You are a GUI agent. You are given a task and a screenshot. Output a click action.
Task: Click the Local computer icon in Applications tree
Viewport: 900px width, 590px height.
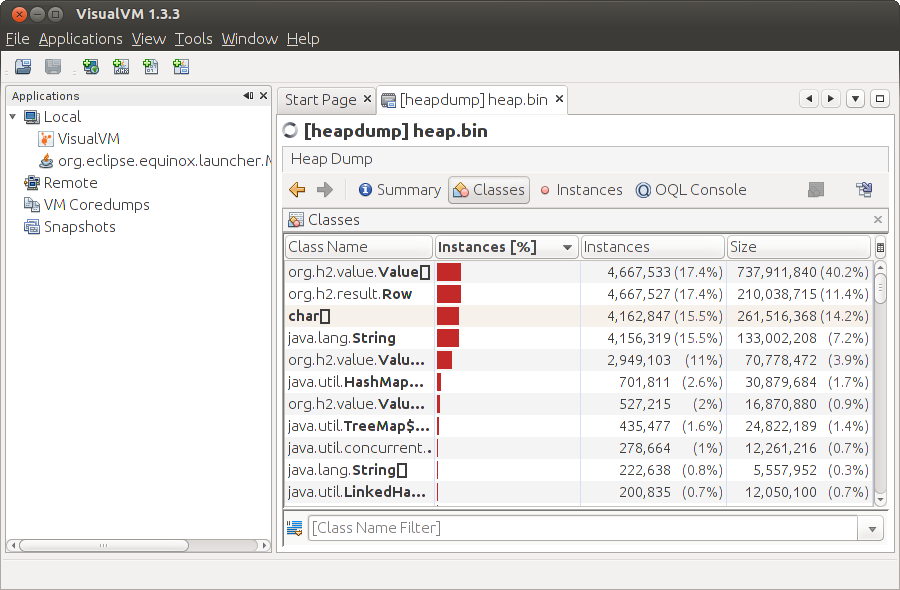(32, 117)
